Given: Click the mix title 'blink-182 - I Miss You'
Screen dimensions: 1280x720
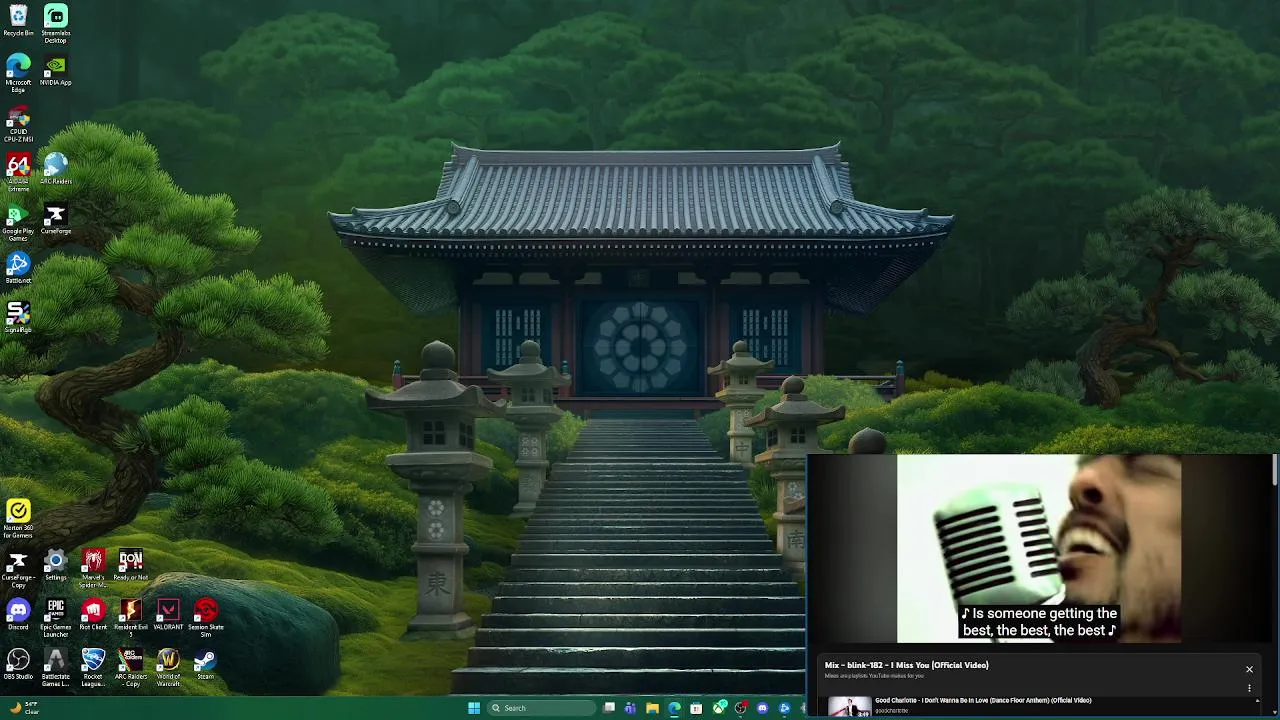Looking at the screenshot, I should [x=906, y=665].
